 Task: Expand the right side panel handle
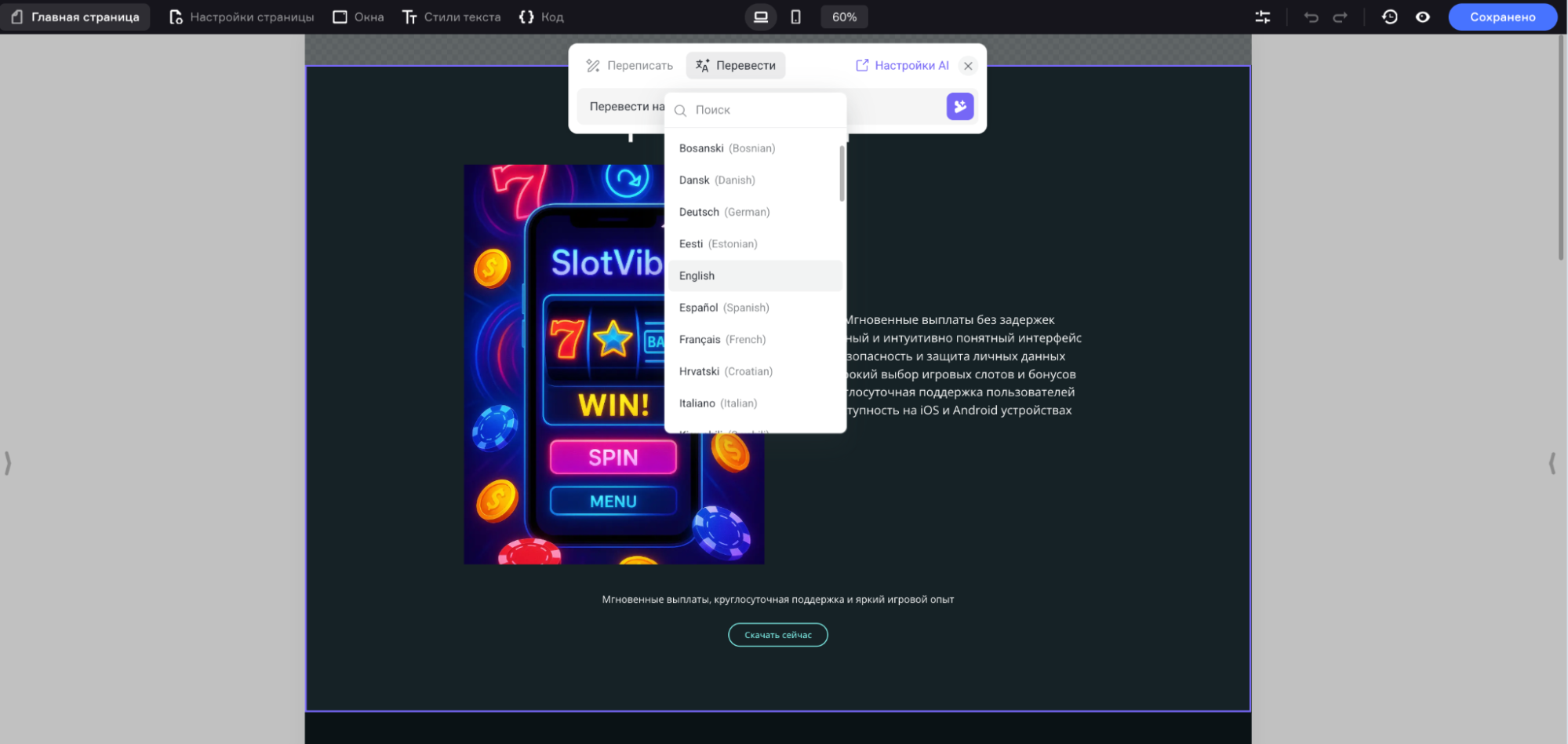pyautogui.click(x=1552, y=463)
